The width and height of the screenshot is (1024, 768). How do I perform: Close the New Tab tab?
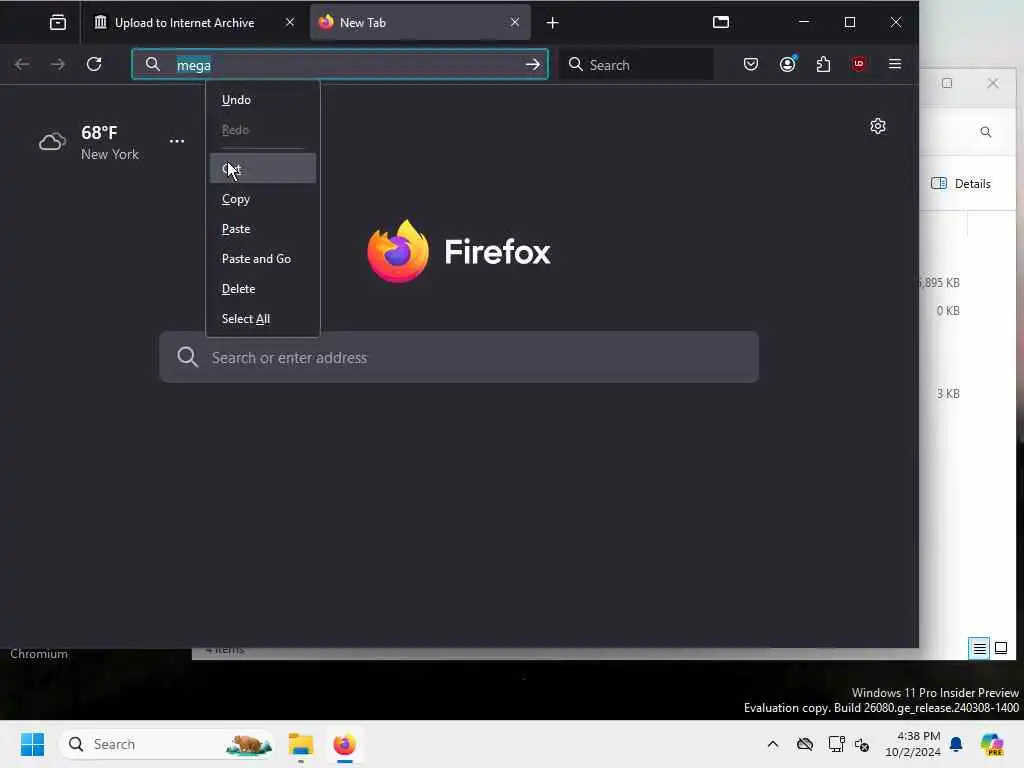click(x=515, y=22)
